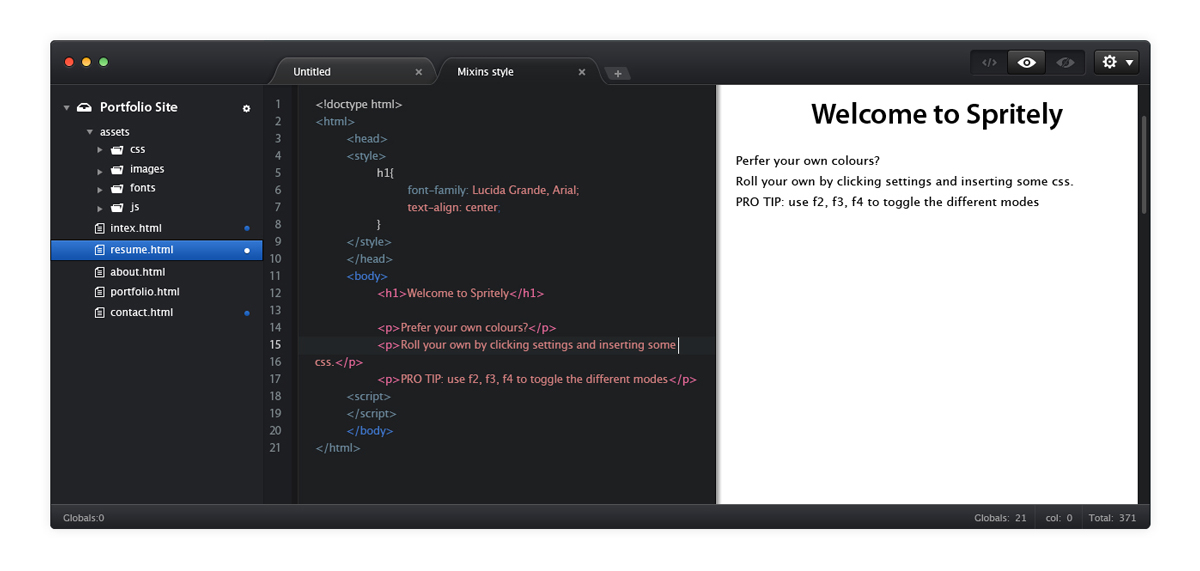Close window with red button

tap(69, 62)
